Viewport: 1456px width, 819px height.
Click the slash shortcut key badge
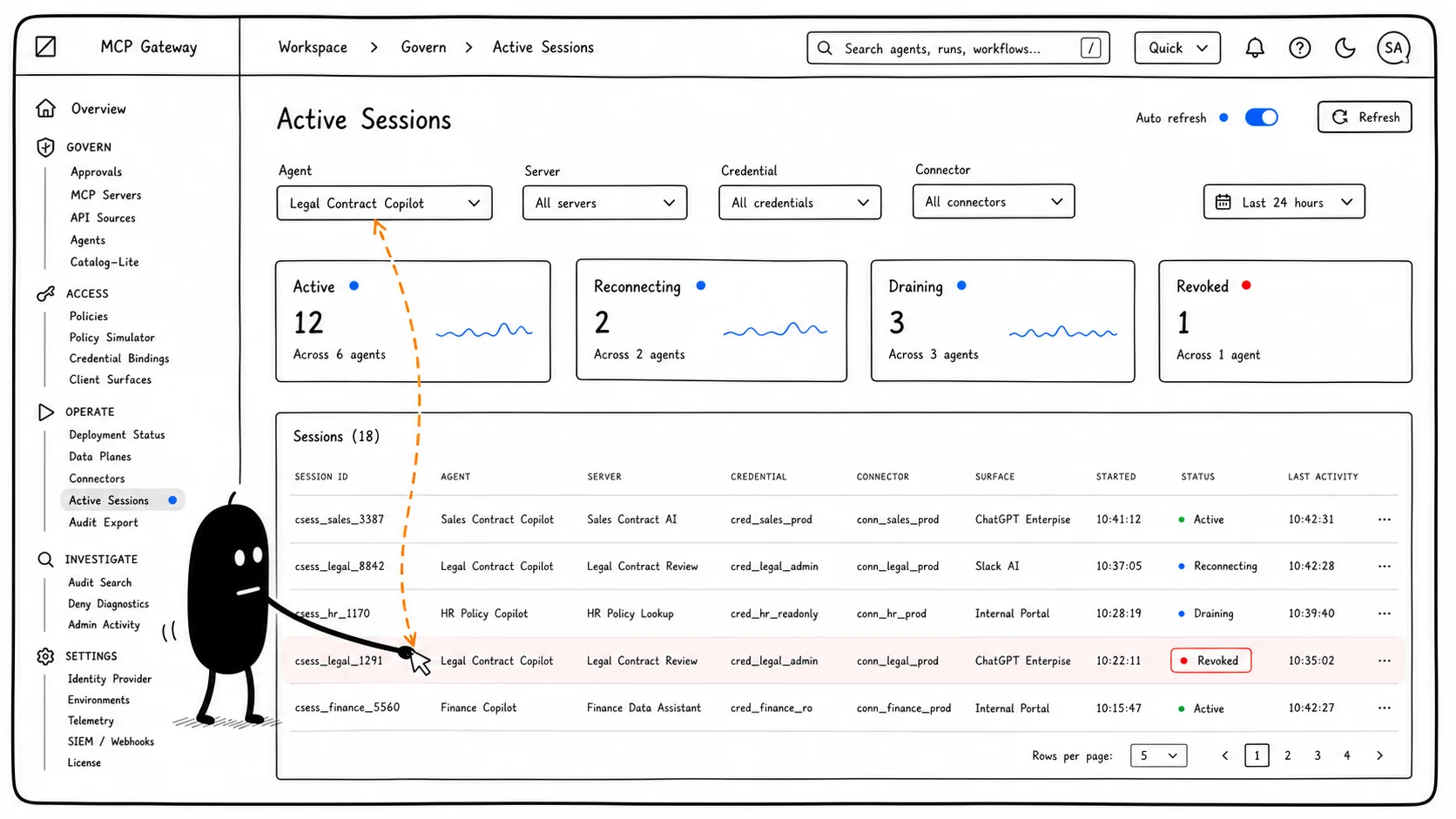tap(1090, 48)
